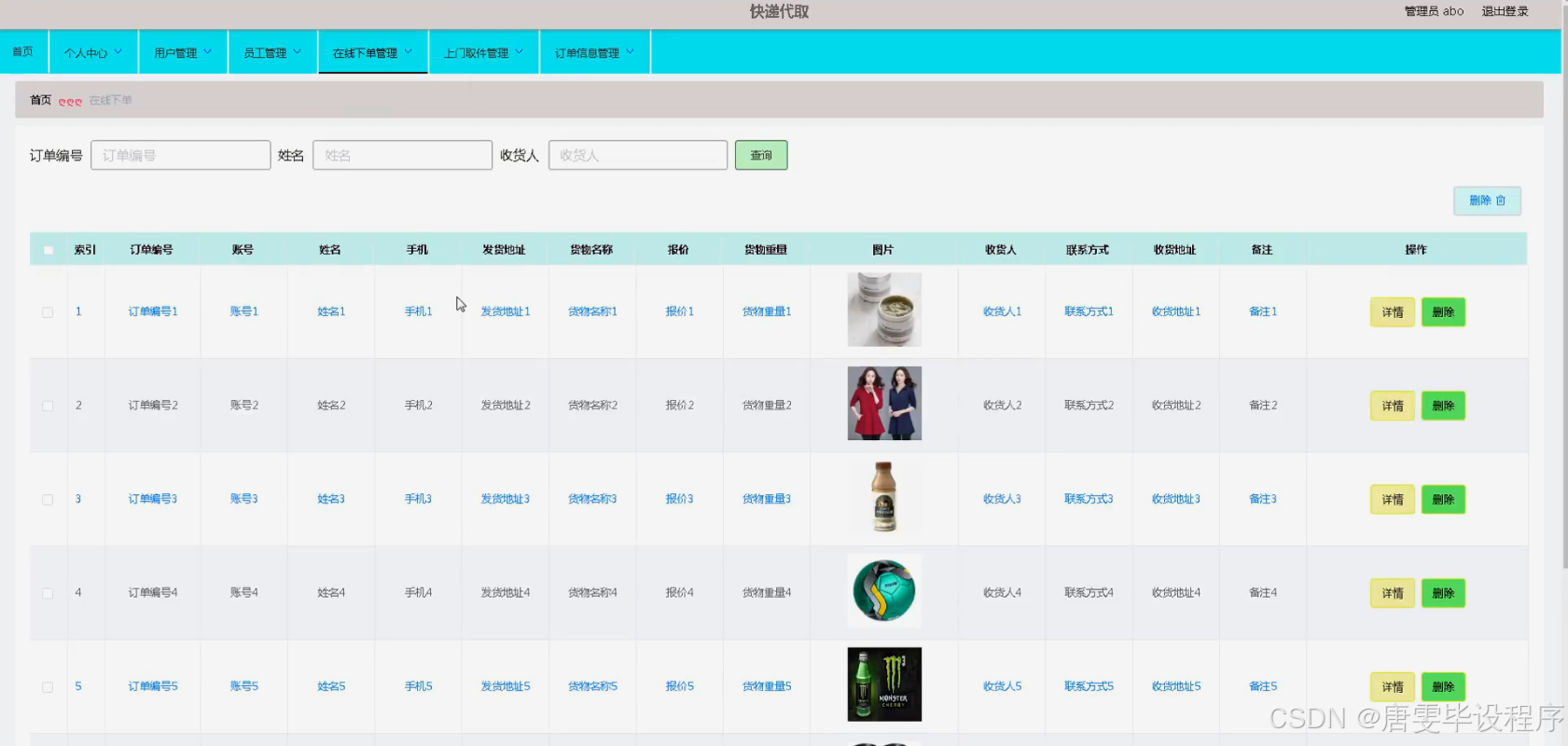
Task: Expand the 用户管理 menu chevron
Action: (207, 52)
